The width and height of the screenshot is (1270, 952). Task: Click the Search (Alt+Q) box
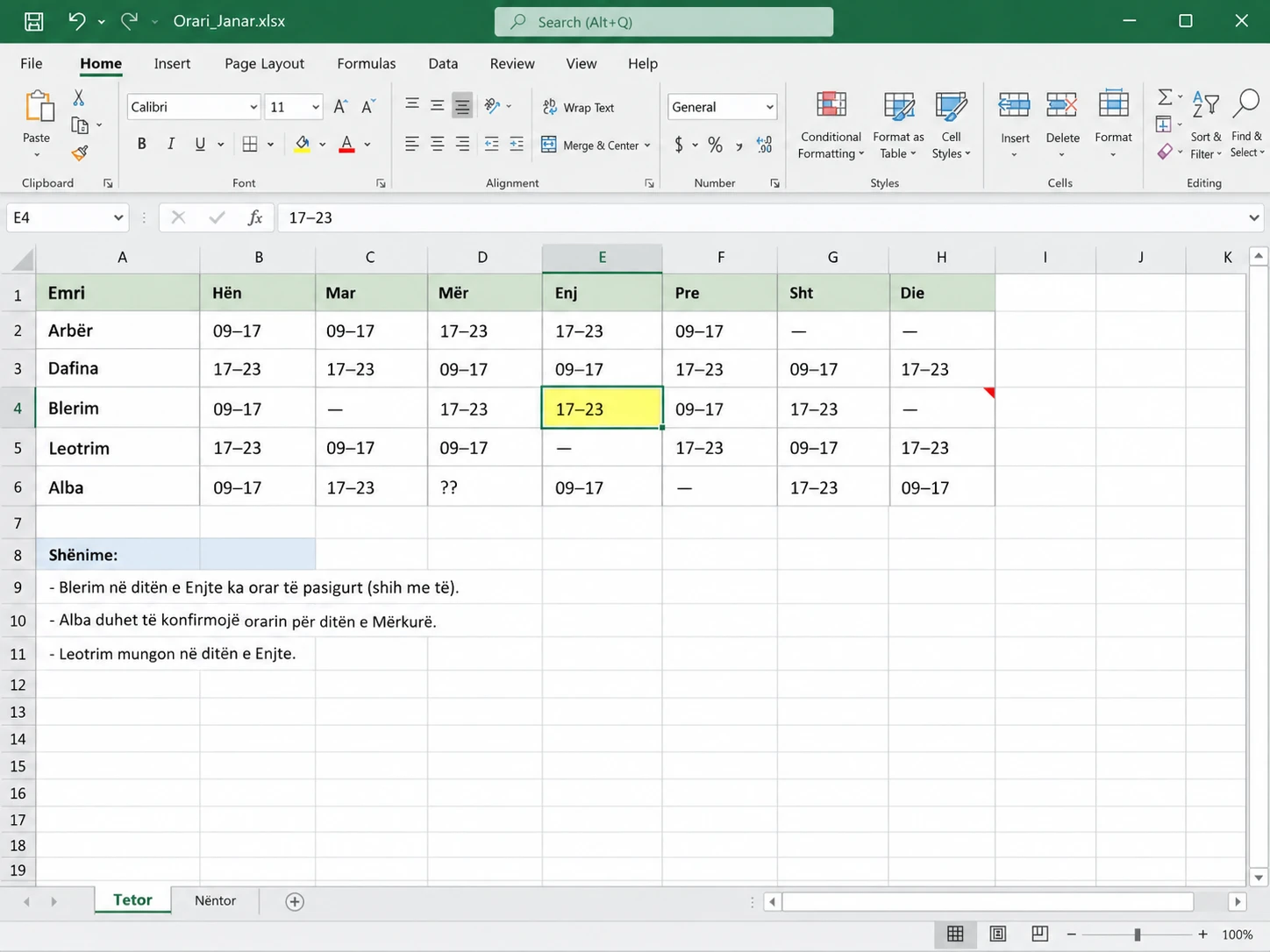click(664, 22)
